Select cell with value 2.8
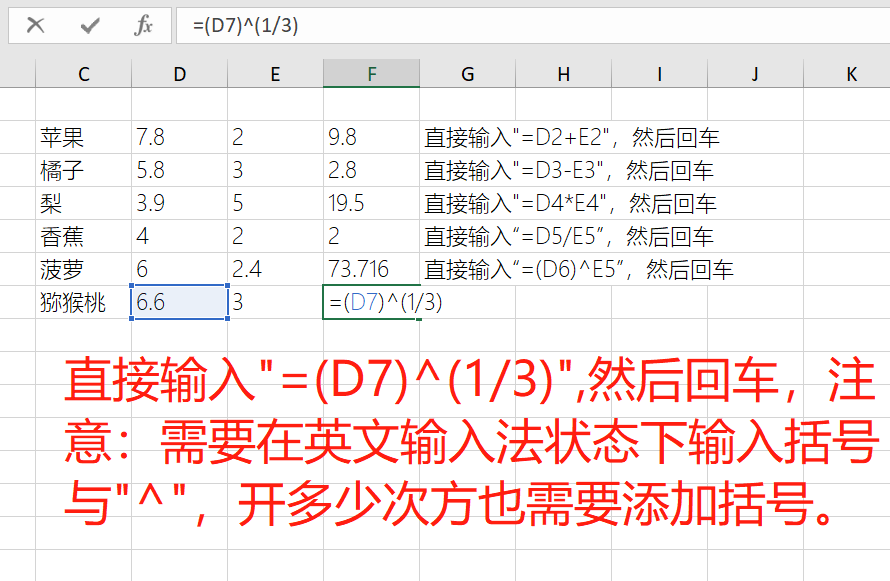890x581 pixels. coord(371,170)
